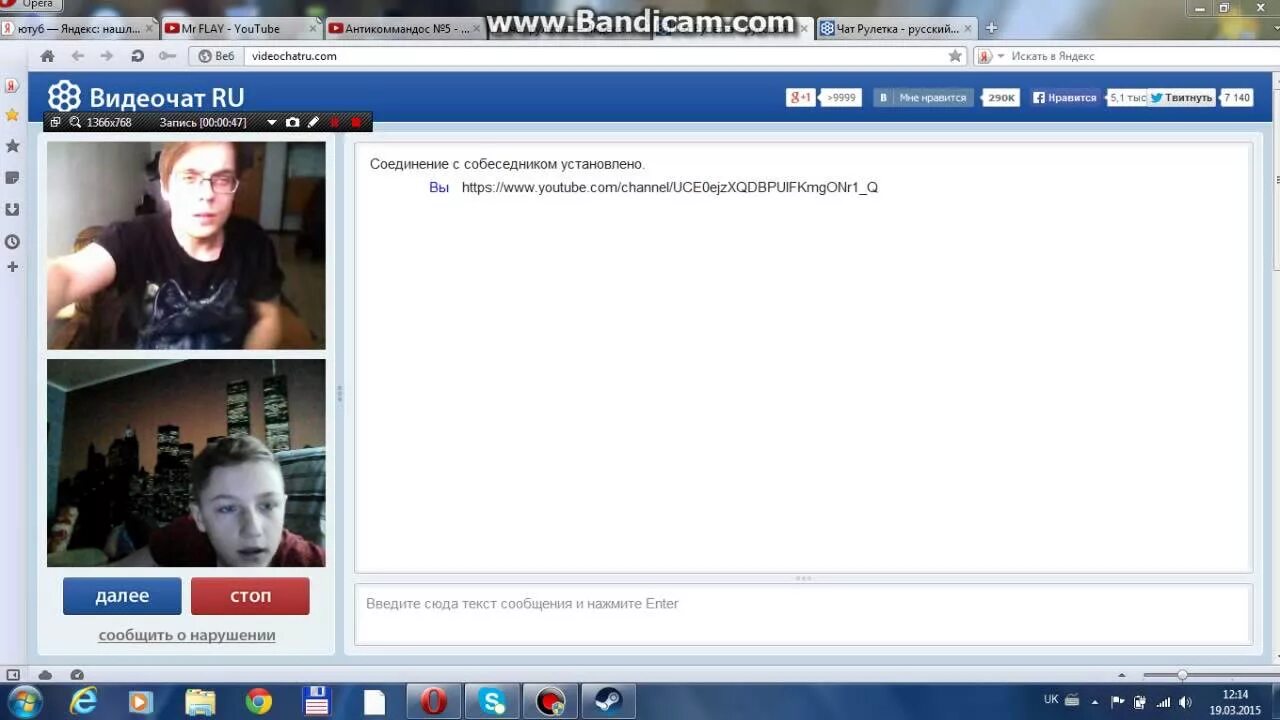Select the Bandicam pencil draw tool

point(313,122)
